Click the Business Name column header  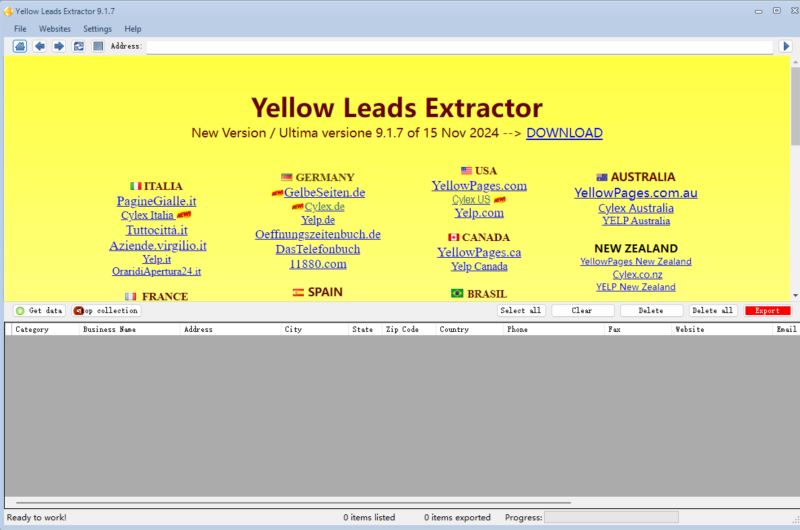(130, 330)
